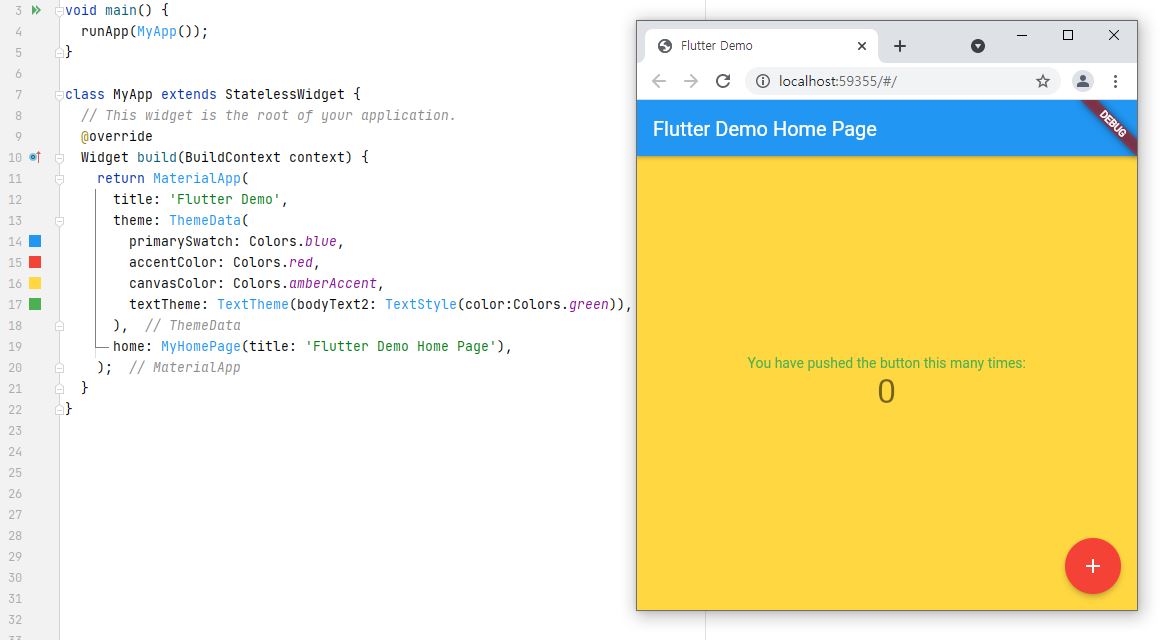This screenshot has width=1161, height=640.
Task: Open the blue color swatch on line 14
Action: click(35, 241)
